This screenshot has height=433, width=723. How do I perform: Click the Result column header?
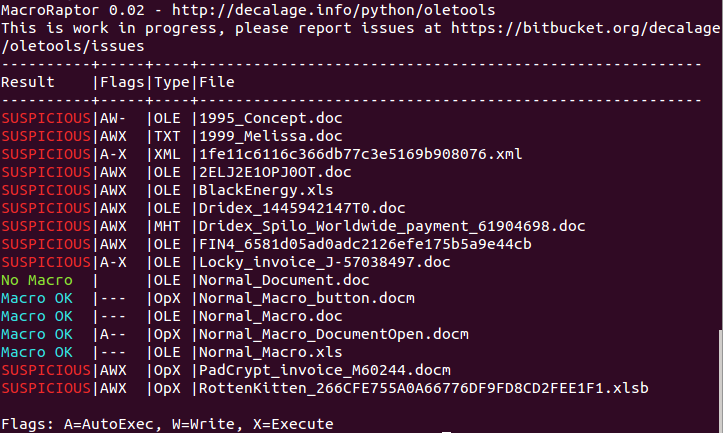[x=28, y=83]
